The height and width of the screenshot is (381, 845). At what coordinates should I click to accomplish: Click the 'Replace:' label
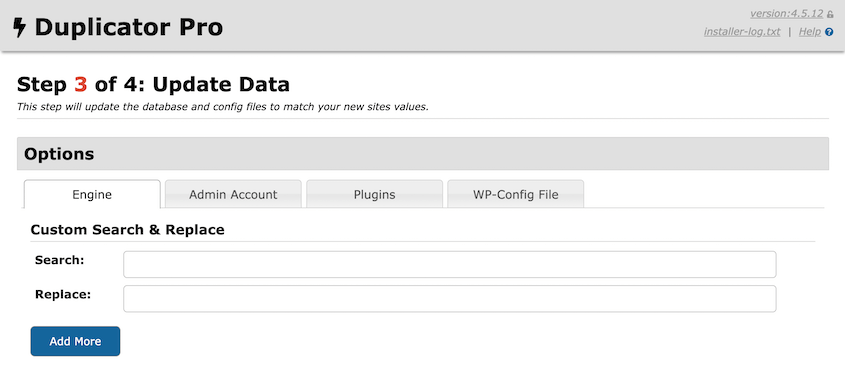pyautogui.click(x=63, y=295)
